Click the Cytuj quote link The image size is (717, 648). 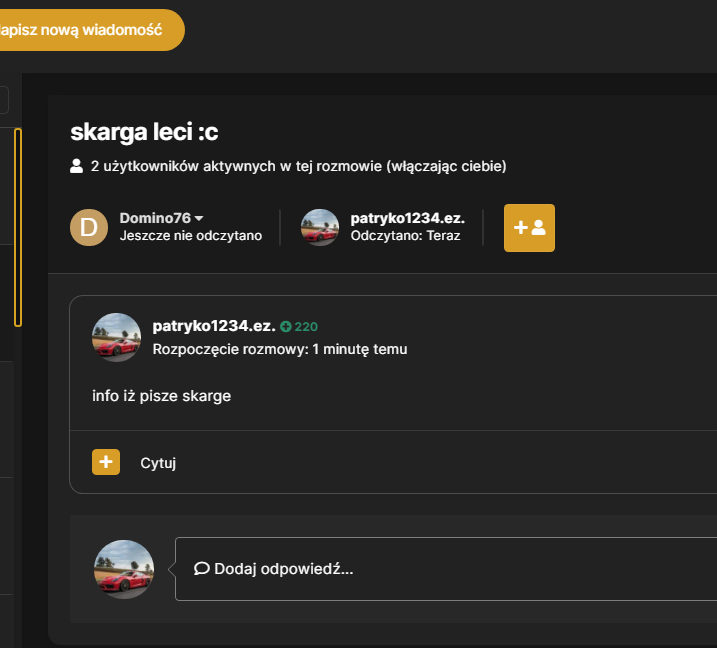[158, 463]
